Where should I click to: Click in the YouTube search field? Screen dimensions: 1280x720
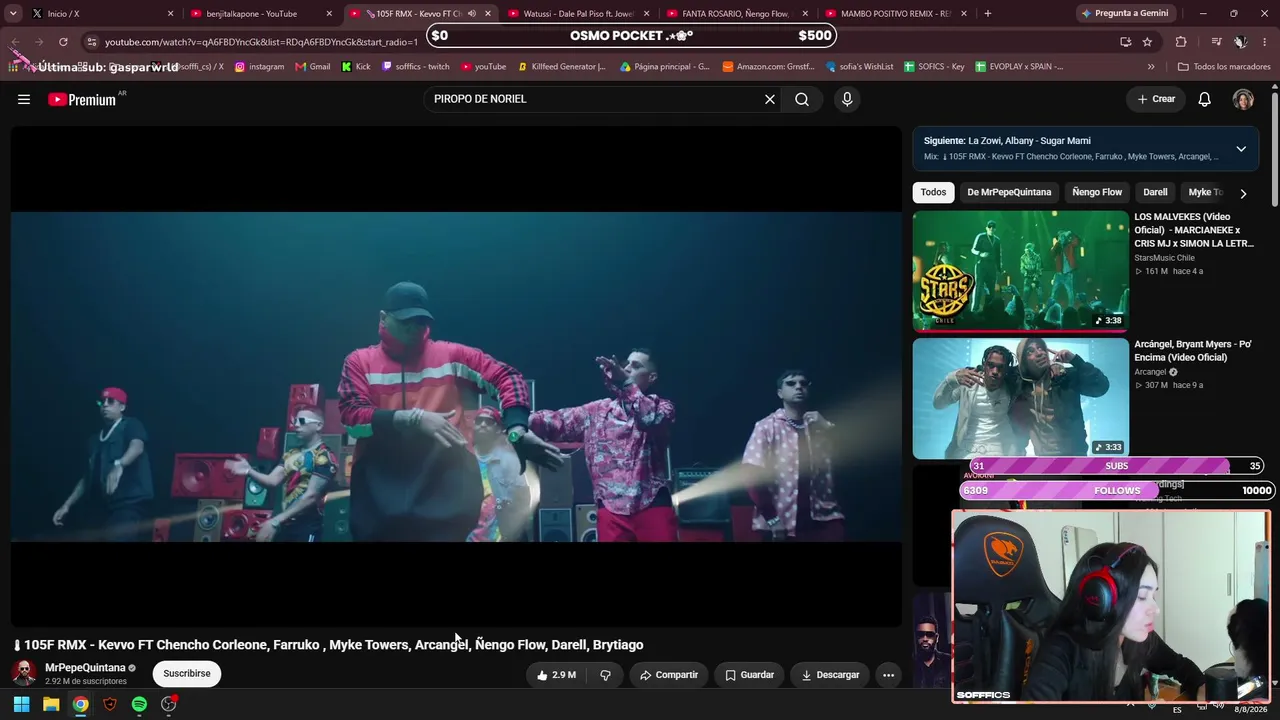click(x=595, y=99)
